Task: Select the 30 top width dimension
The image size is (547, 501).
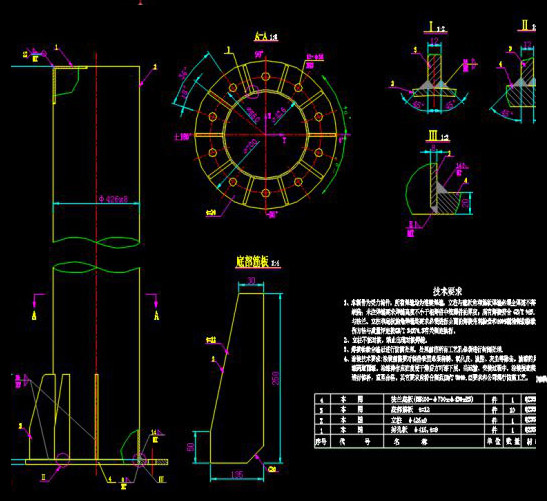Action: coord(251,281)
